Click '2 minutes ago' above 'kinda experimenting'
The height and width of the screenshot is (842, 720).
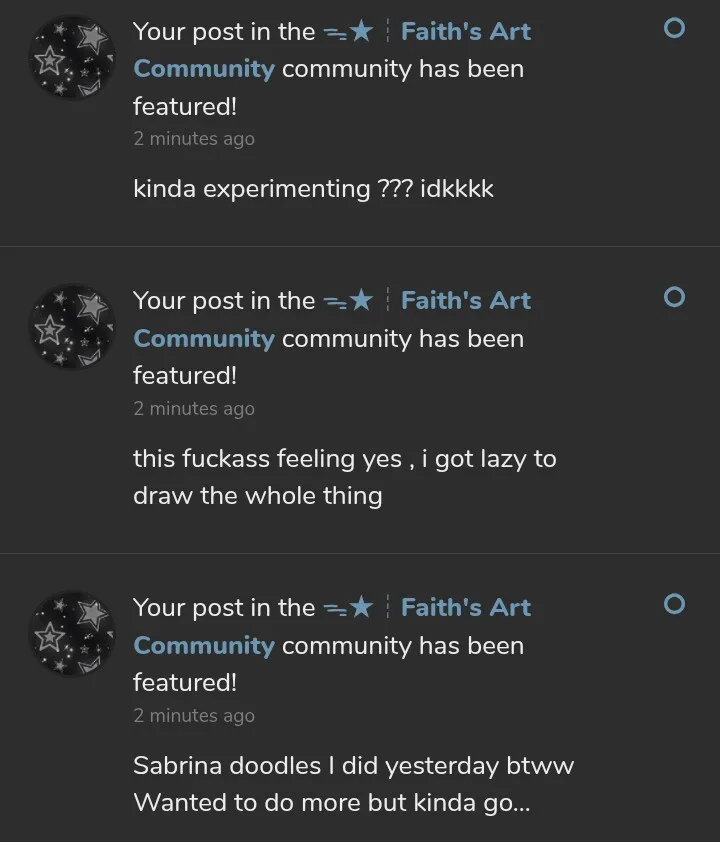(x=194, y=139)
